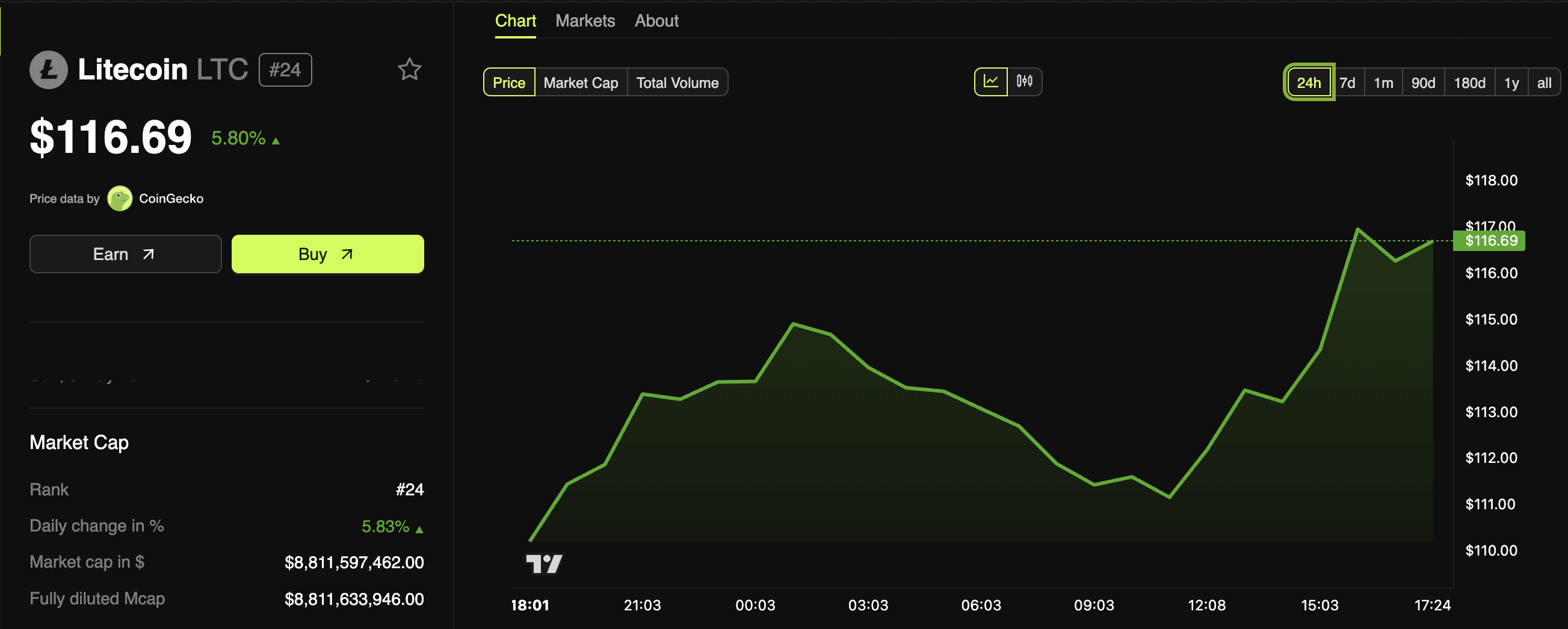Select the Market Cap chart toggle
The height and width of the screenshot is (629, 1568).
point(581,83)
